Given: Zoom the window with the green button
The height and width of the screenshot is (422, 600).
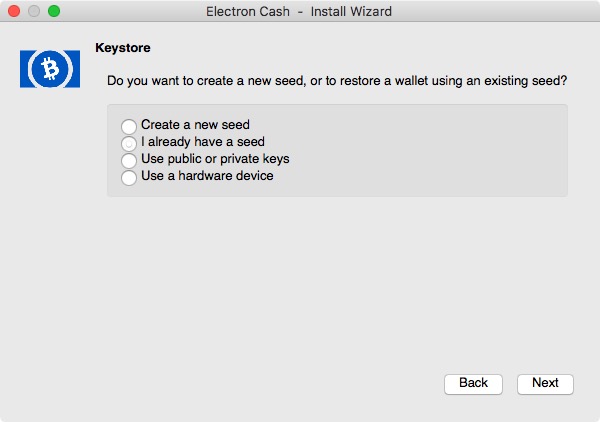Looking at the screenshot, I should pyautogui.click(x=54, y=11).
